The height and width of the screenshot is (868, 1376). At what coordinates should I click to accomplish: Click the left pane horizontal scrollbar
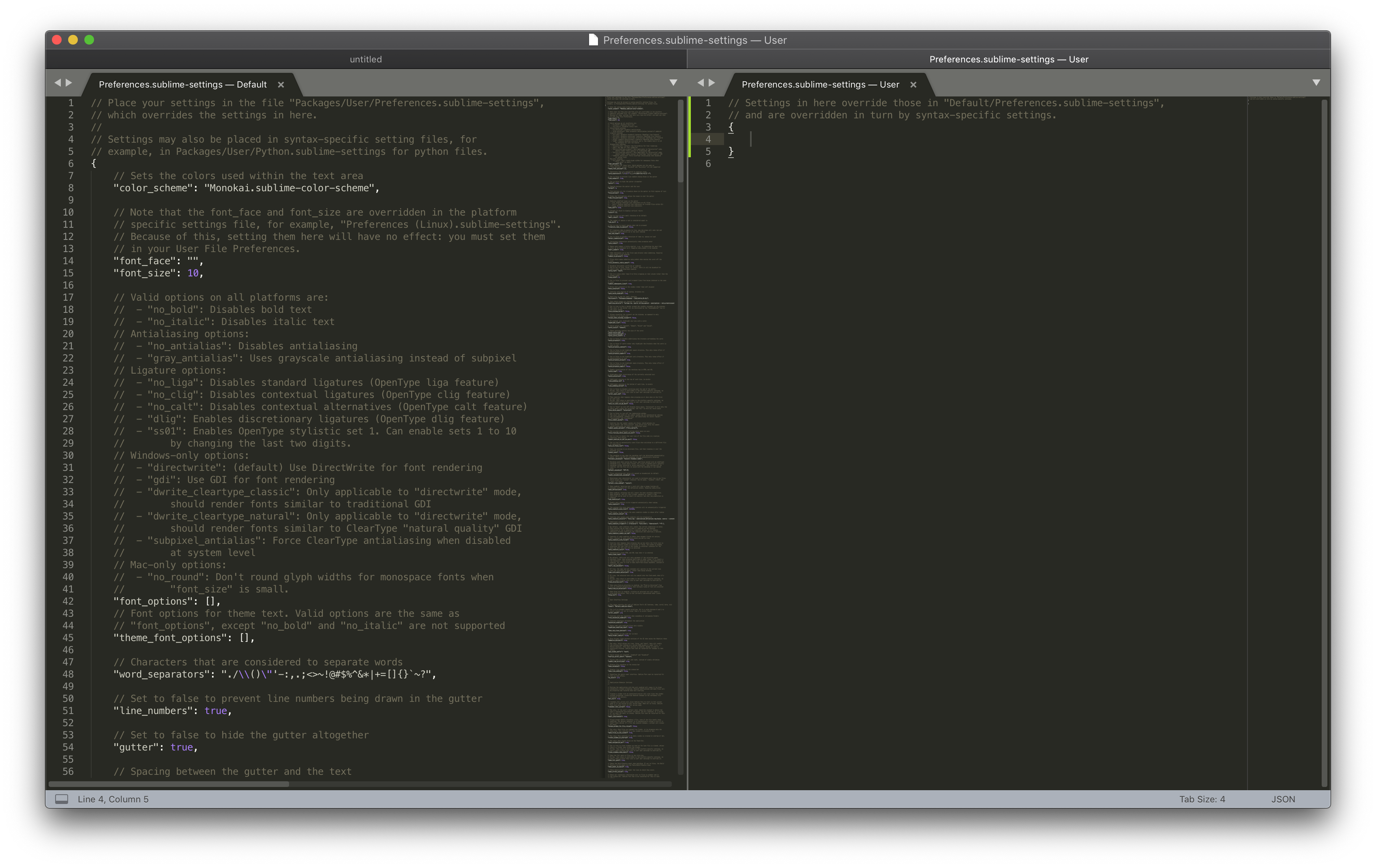click(169, 784)
